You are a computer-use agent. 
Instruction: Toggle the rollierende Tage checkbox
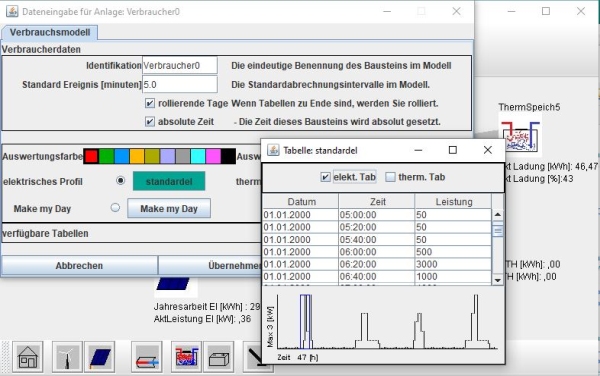150,103
